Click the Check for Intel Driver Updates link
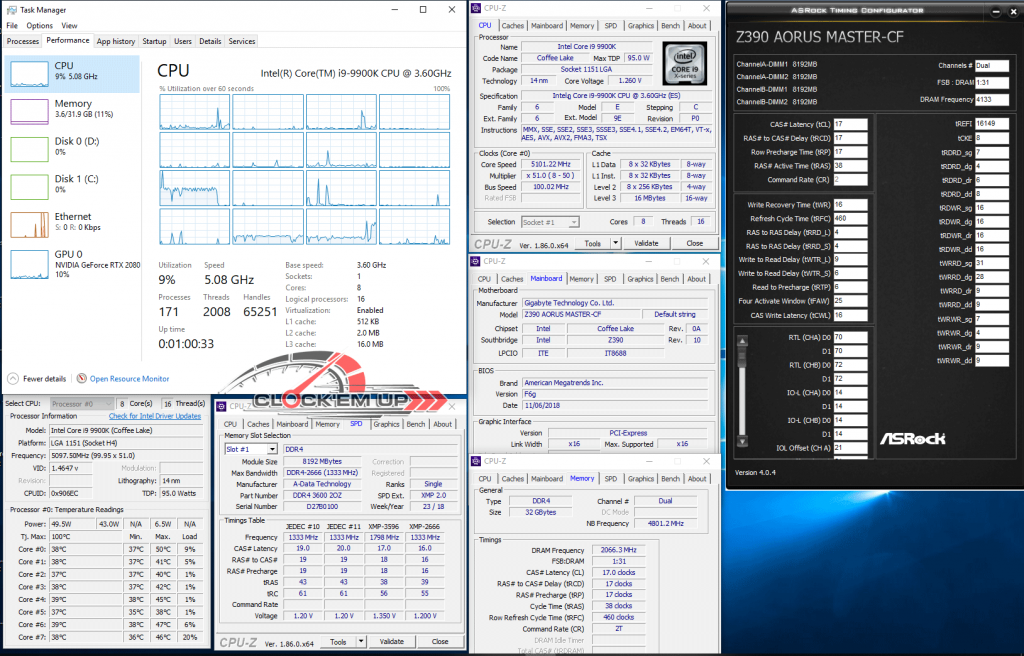The image size is (1024, 656). [155, 416]
